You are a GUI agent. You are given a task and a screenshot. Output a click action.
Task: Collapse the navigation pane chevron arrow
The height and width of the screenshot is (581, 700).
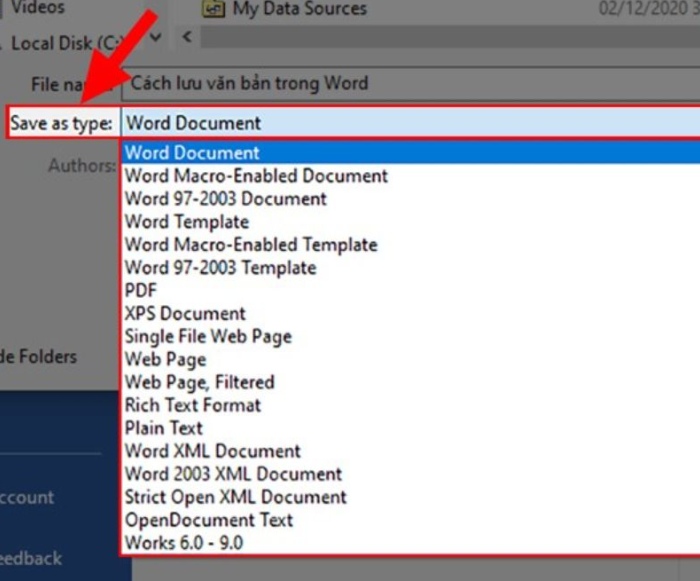click(156, 37)
